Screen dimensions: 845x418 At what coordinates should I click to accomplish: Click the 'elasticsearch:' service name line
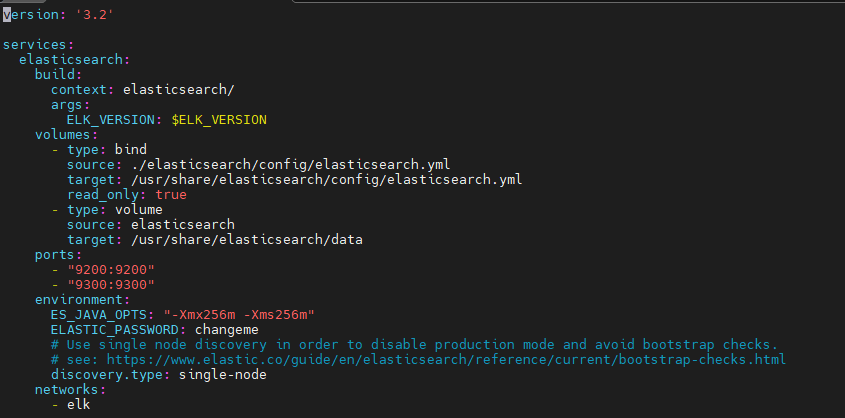coord(74,60)
